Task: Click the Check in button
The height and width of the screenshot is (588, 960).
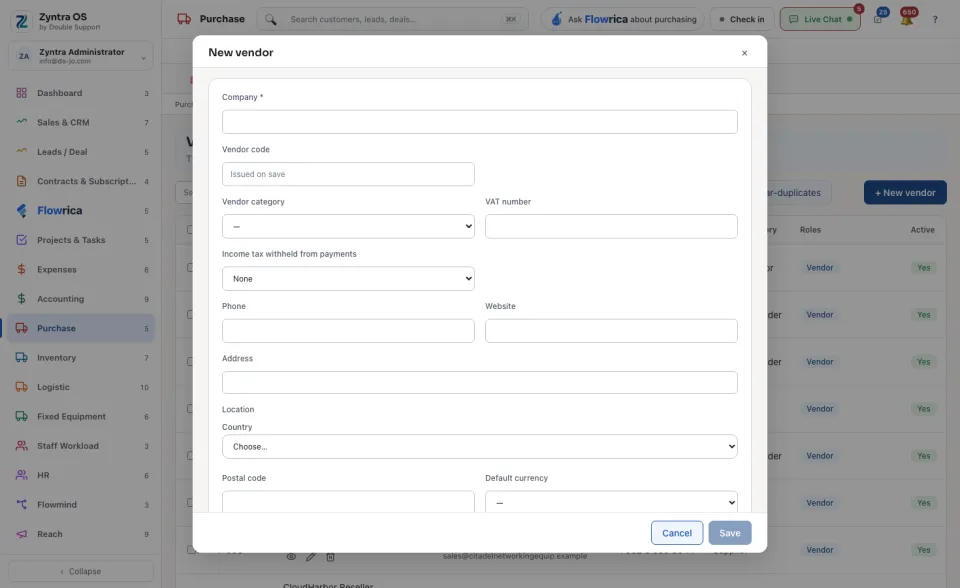Action: tap(742, 20)
